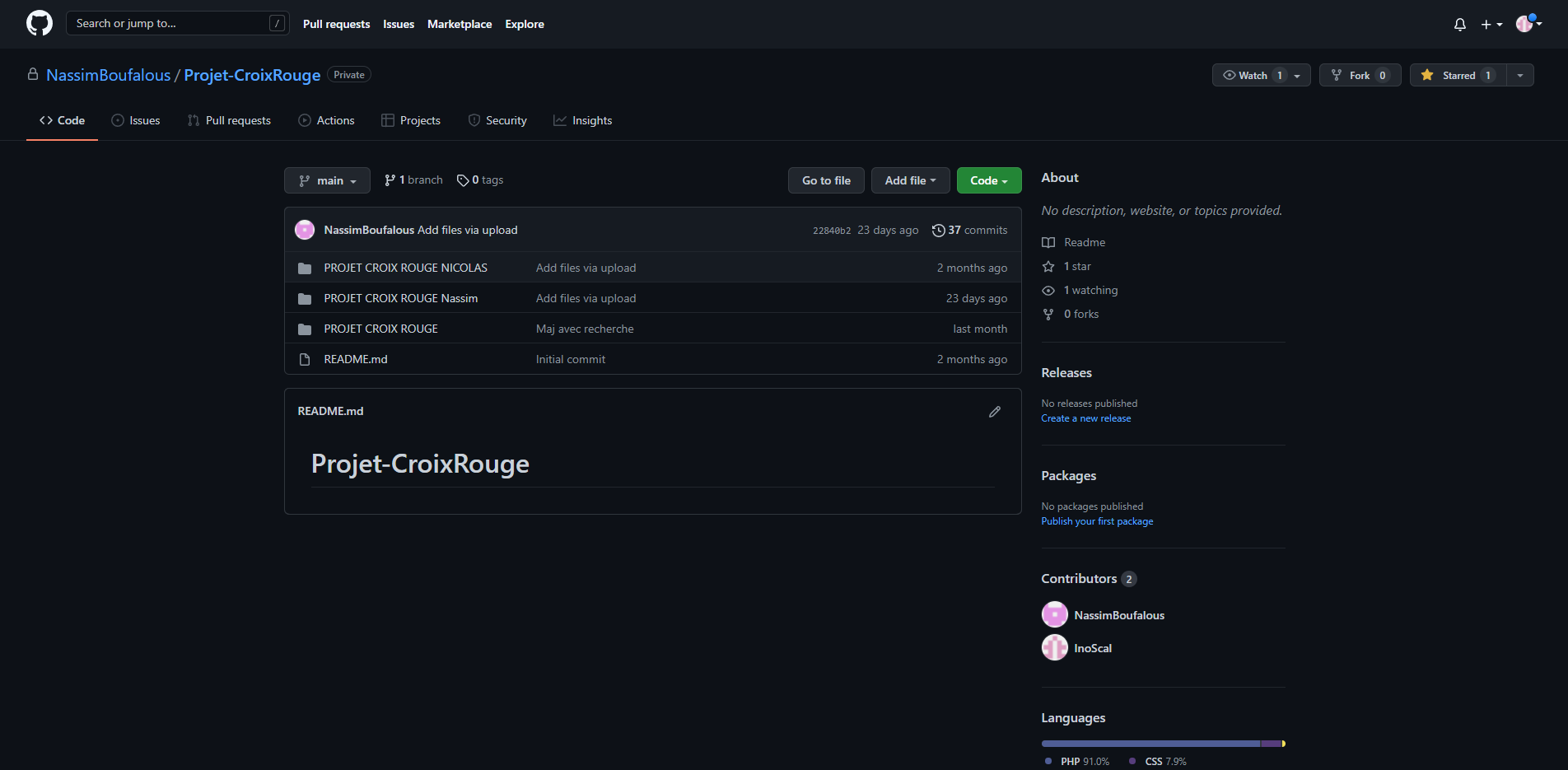Screen dimensions: 1568x770
Task: Open folder PROJET CROIX ROUGE Nassim
Action: 401,298
